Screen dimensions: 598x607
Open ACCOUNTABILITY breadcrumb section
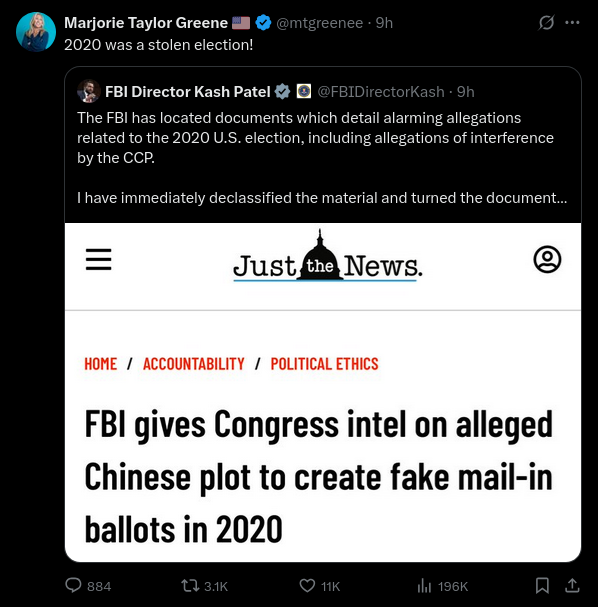point(194,364)
